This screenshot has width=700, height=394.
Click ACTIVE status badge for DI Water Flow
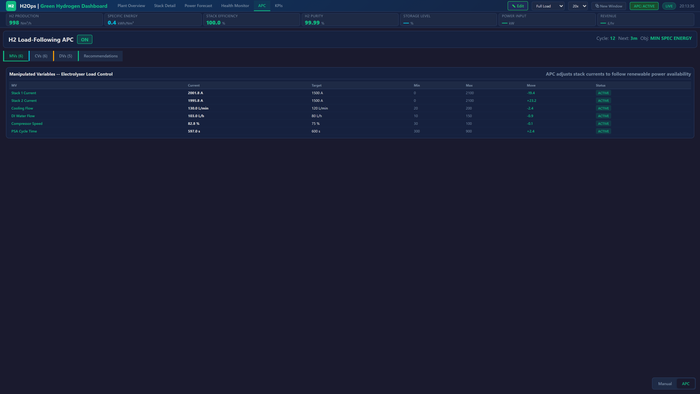point(603,116)
